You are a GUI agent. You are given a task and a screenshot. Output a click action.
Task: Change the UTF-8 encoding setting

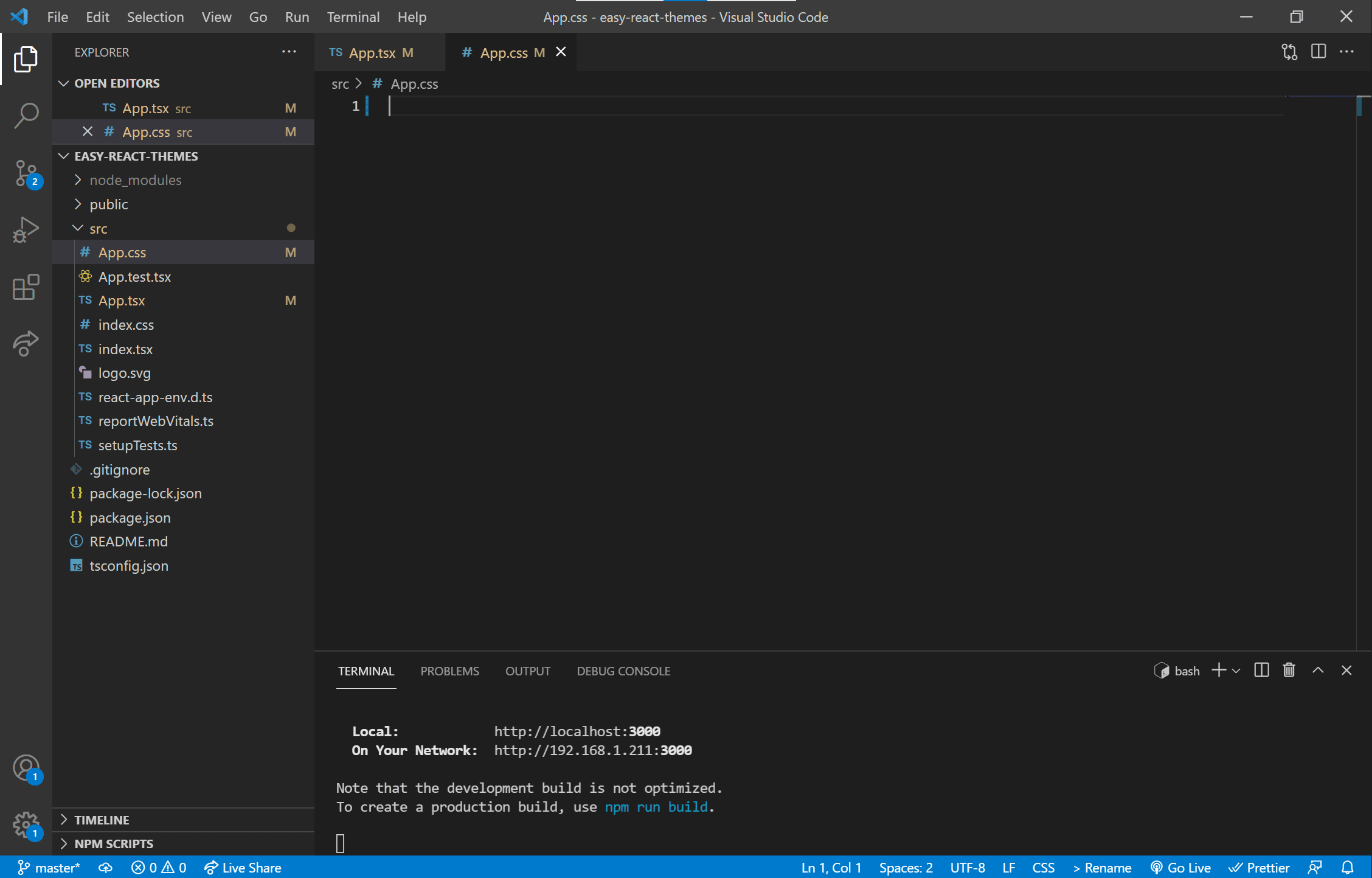pos(968,868)
